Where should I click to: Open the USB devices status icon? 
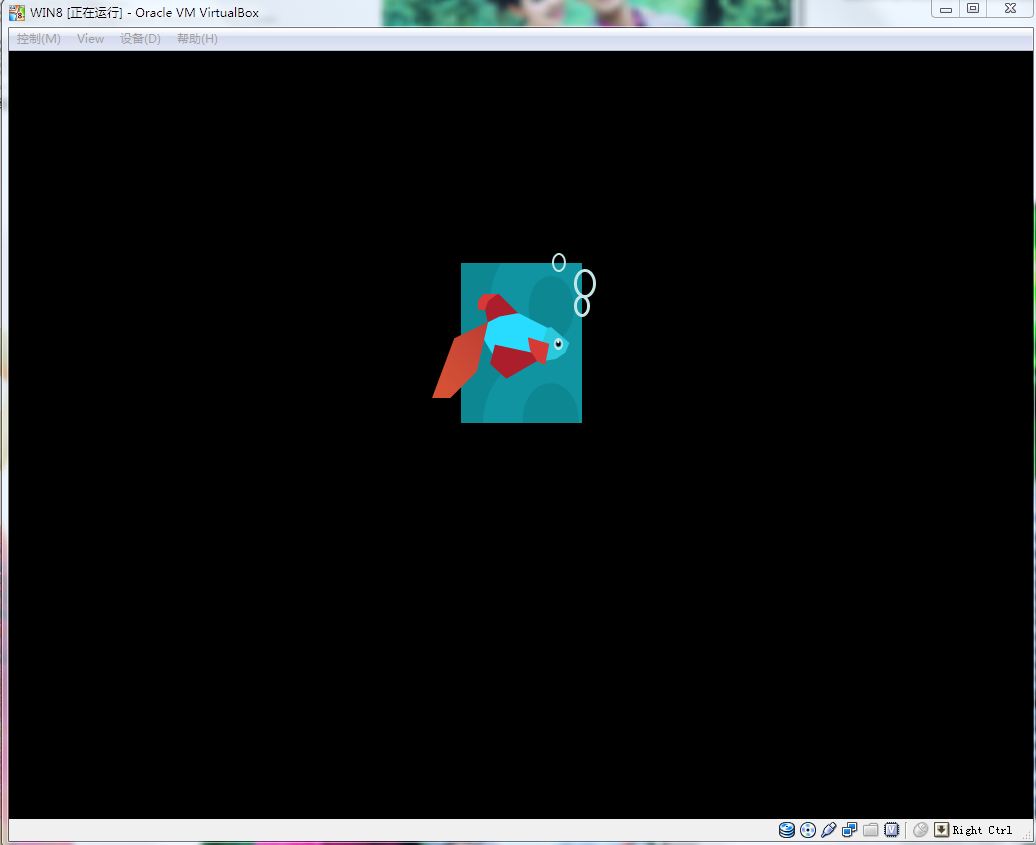point(828,830)
